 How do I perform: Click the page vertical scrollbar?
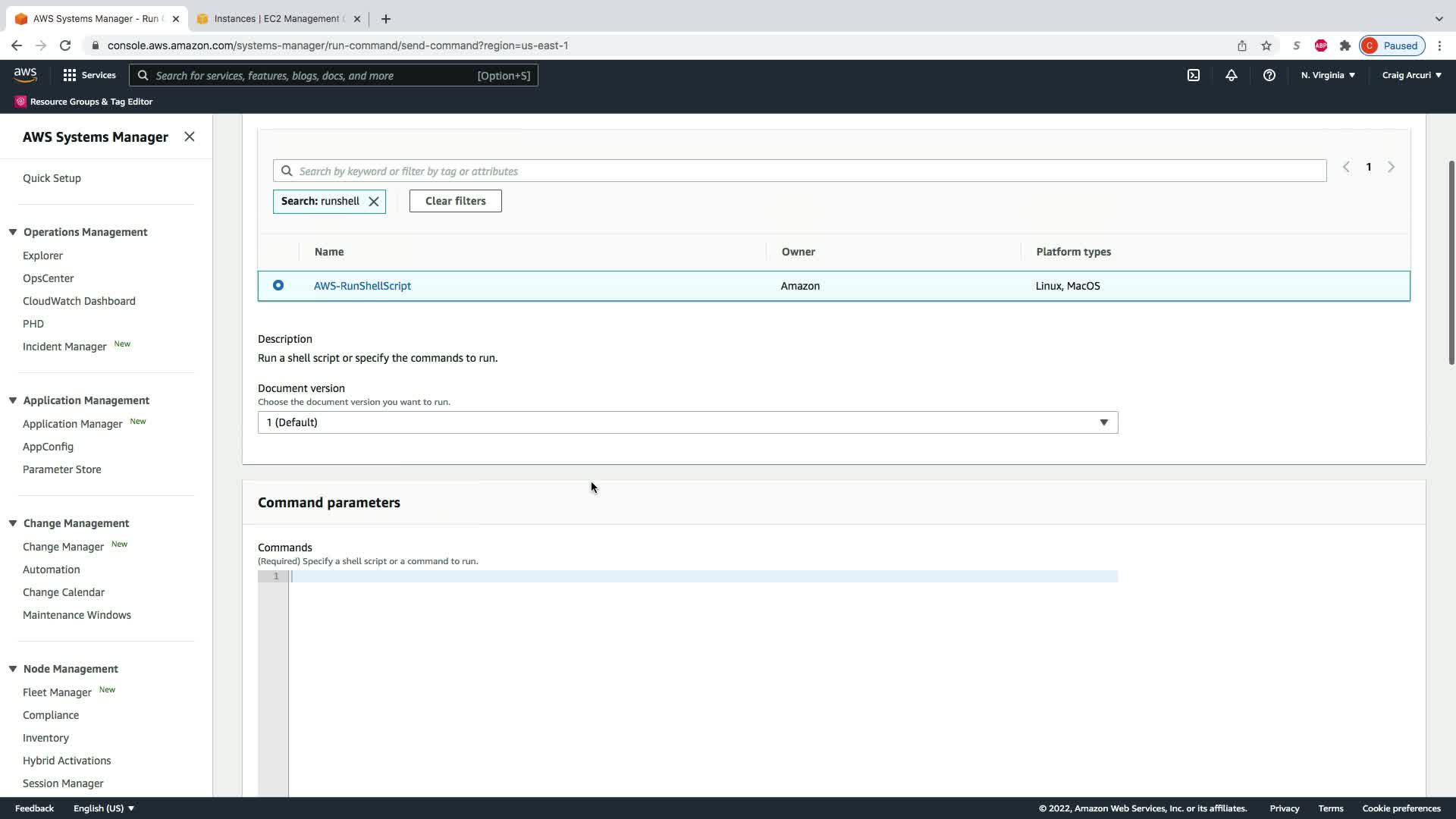point(1451,262)
